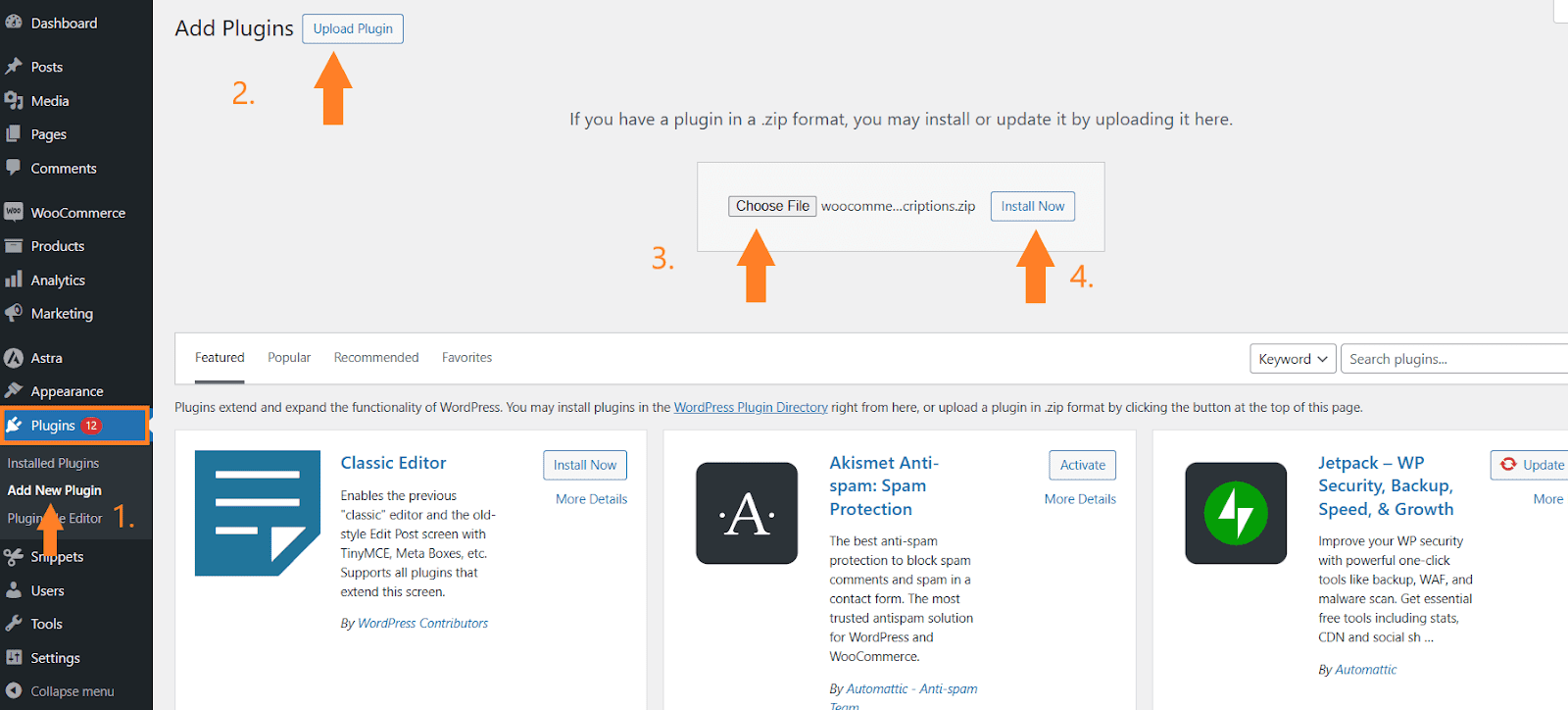1568x710 pixels.
Task: Click the selected zip file name
Action: point(898,206)
